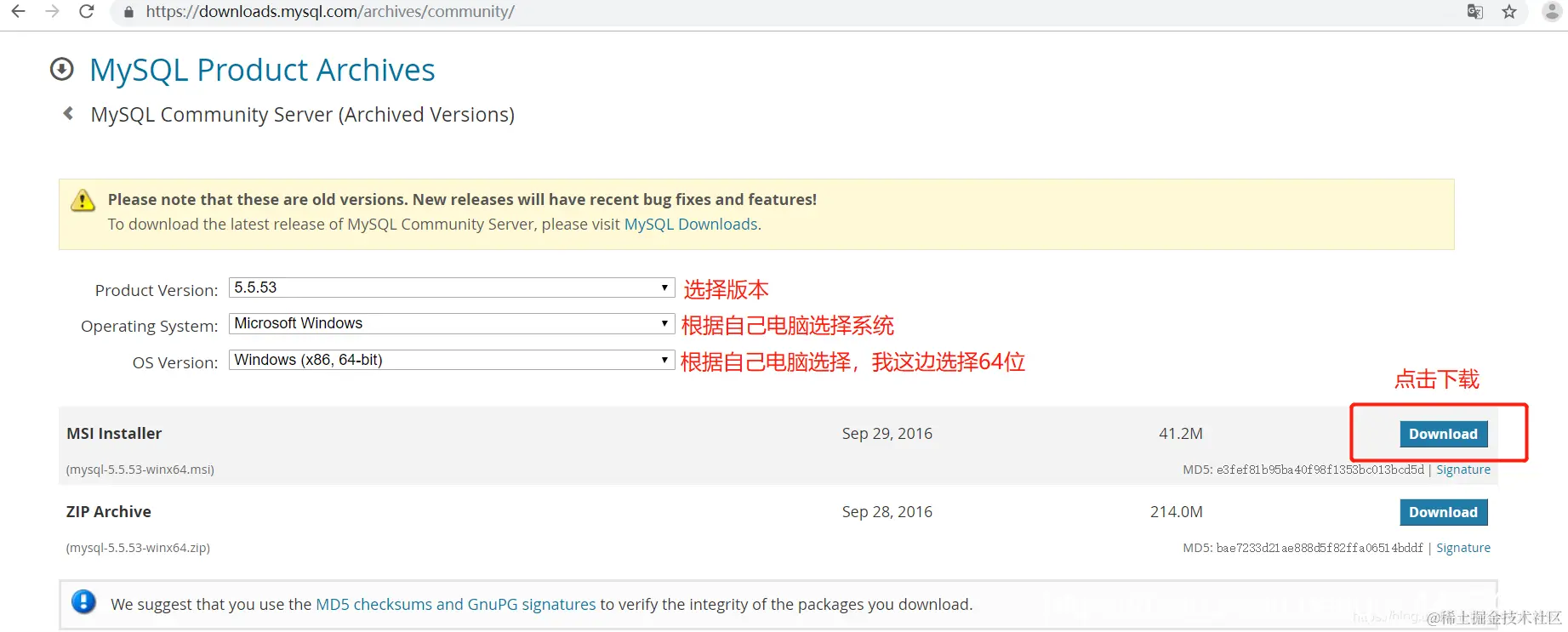Click the download circle icon beside MySQL Product Archives

tap(62, 69)
